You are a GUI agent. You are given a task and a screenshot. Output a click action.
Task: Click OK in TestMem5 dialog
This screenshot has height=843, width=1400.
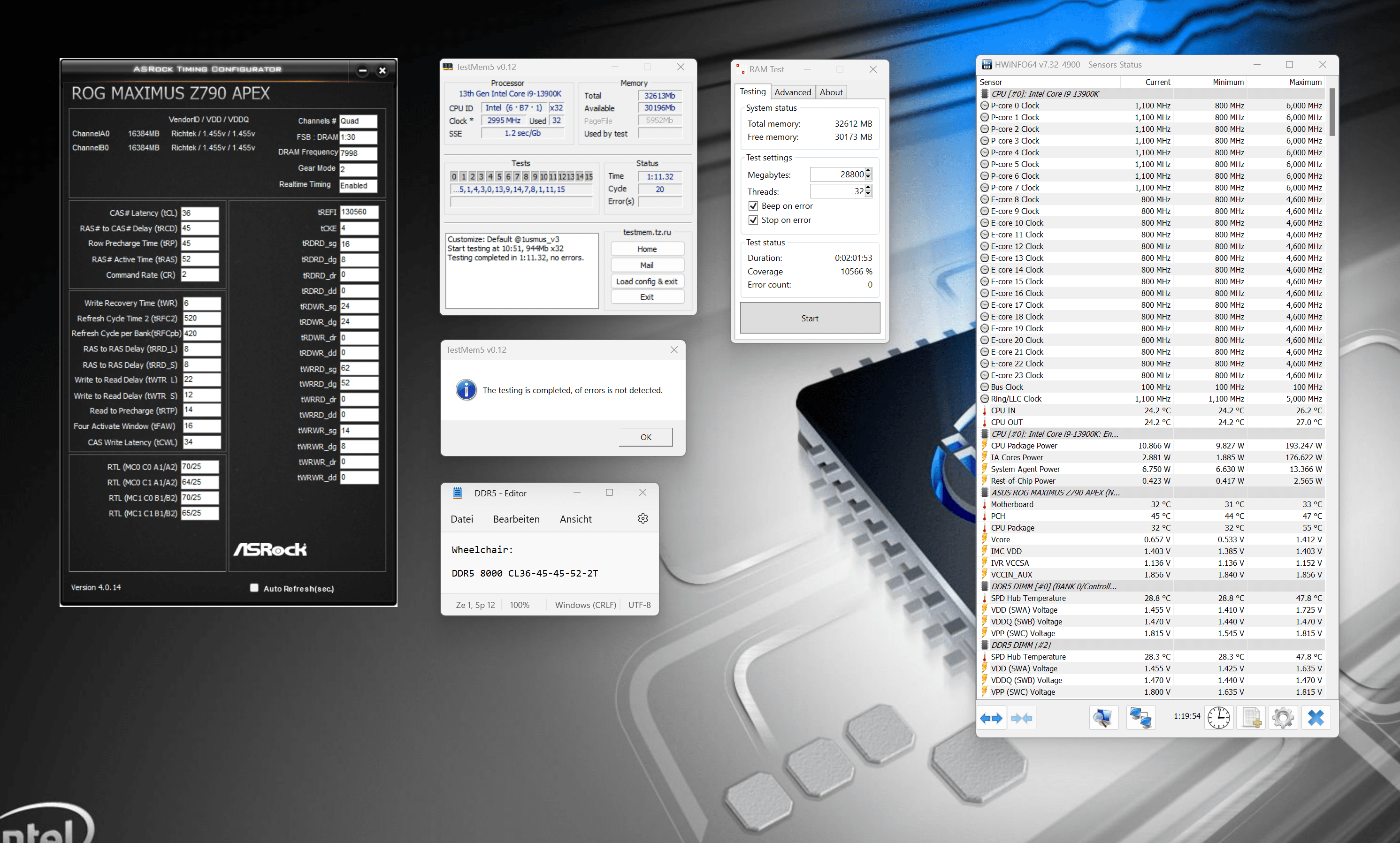coord(645,437)
